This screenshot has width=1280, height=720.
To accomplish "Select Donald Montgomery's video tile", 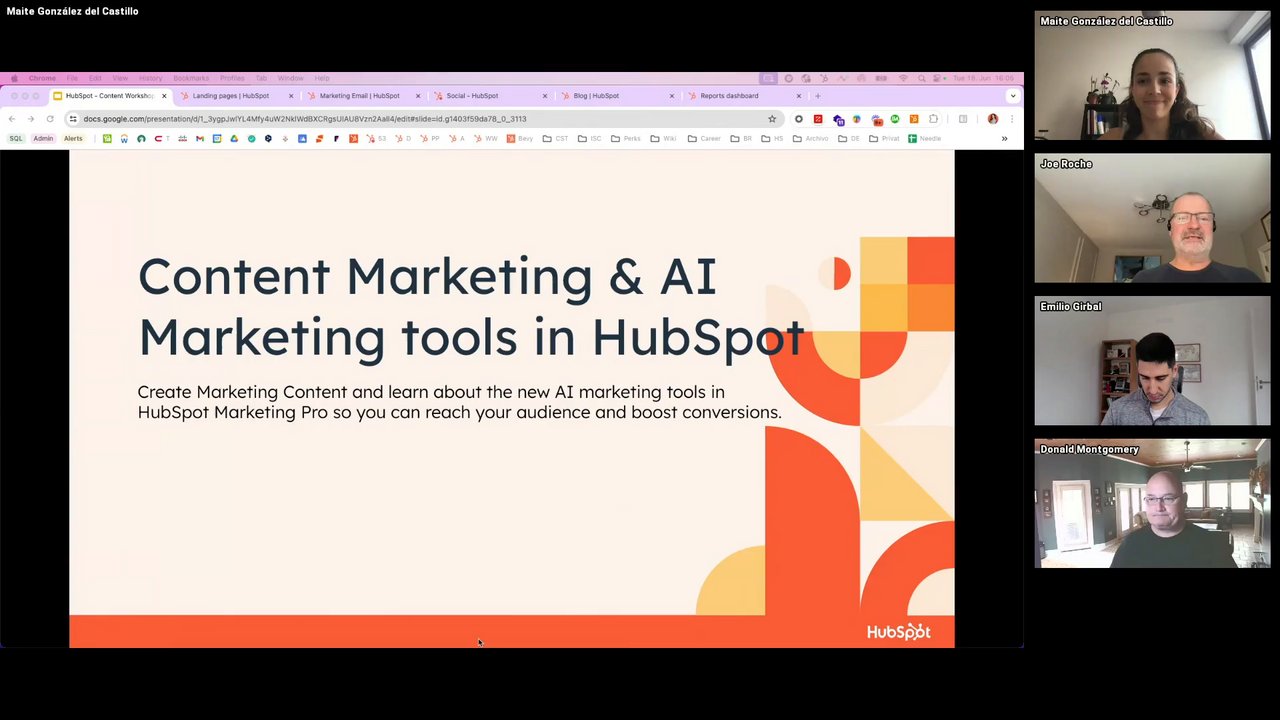I will pyautogui.click(x=1152, y=504).
